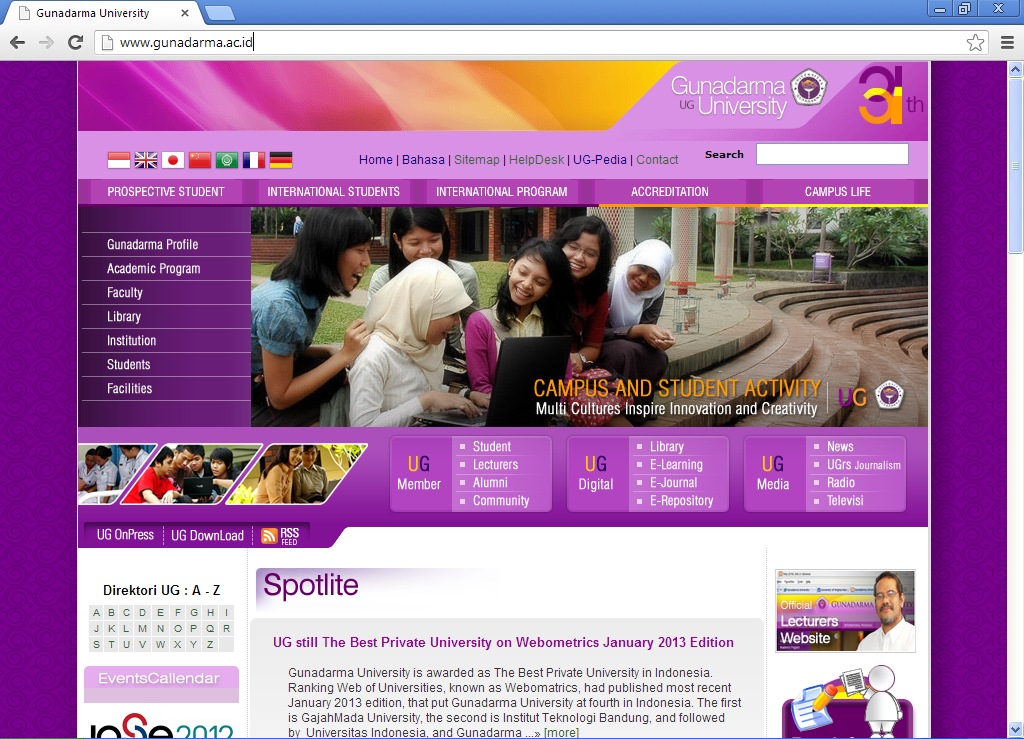
Task: Click letter Z in Direktori UG
Action: coord(210,645)
